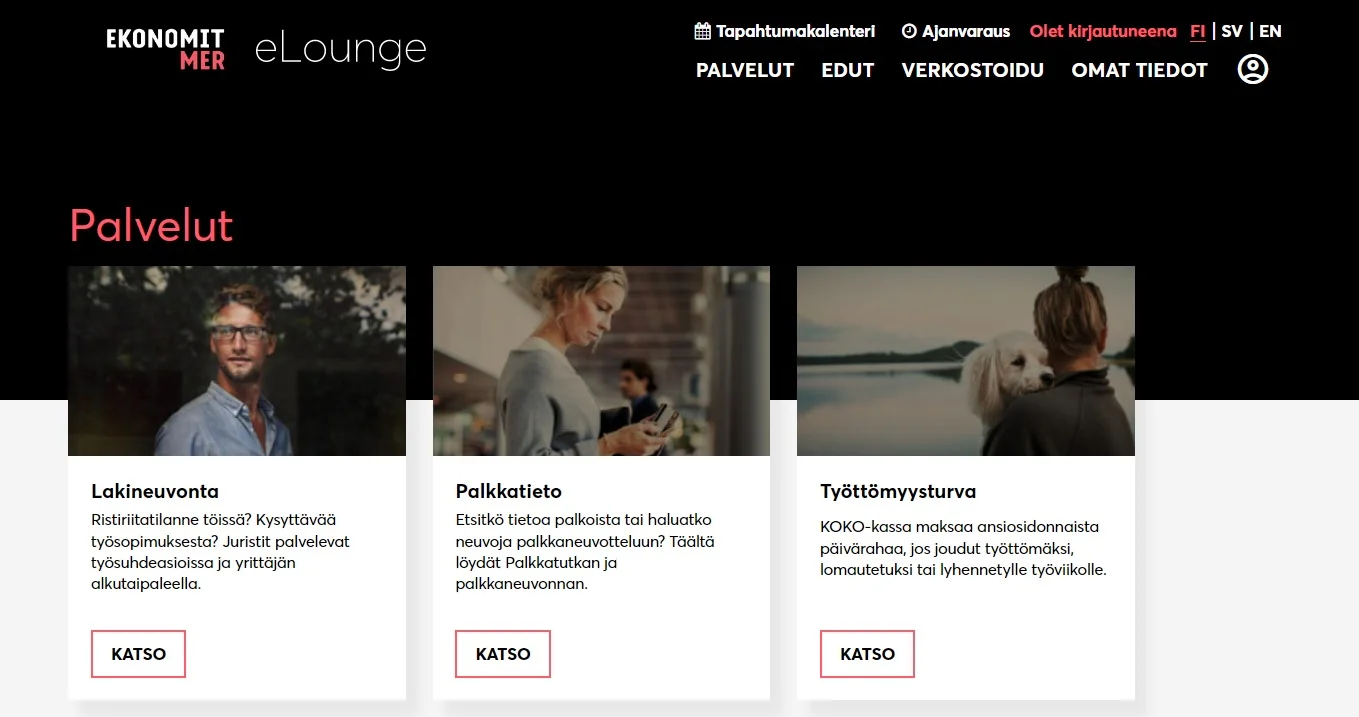This screenshot has height=717, width=1359.
Task: Click the clock icon beside Ajanvaraus
Action: click(x=909, y=31)
